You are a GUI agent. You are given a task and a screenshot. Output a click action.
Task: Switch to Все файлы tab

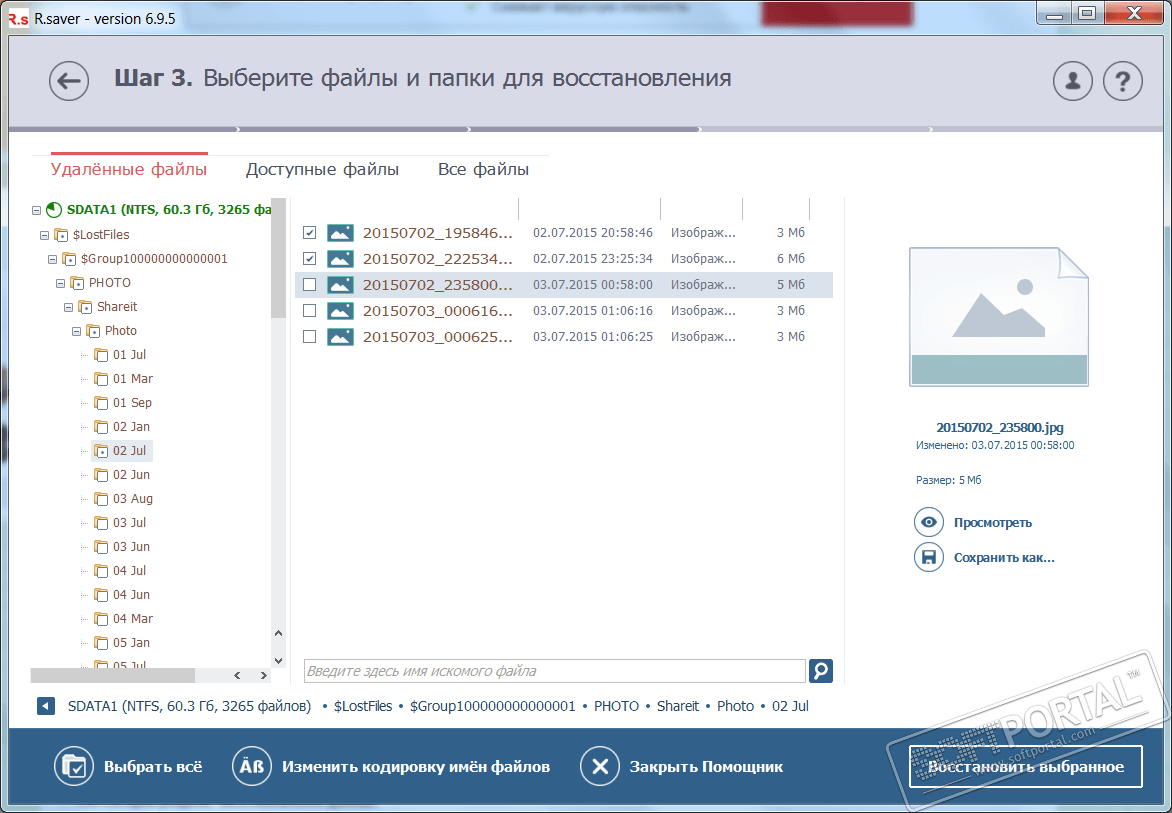point(484,170)
